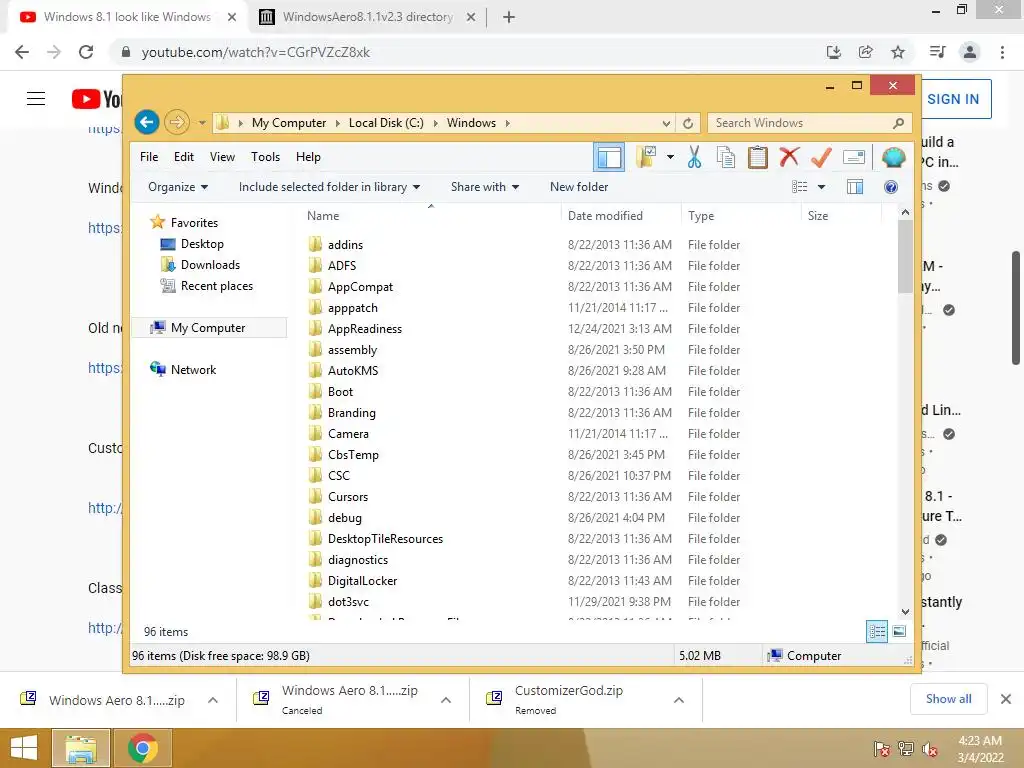Select Downloads in the navigation pane
The width and height of the screenshot is (1024, 768).
(210, 264)
